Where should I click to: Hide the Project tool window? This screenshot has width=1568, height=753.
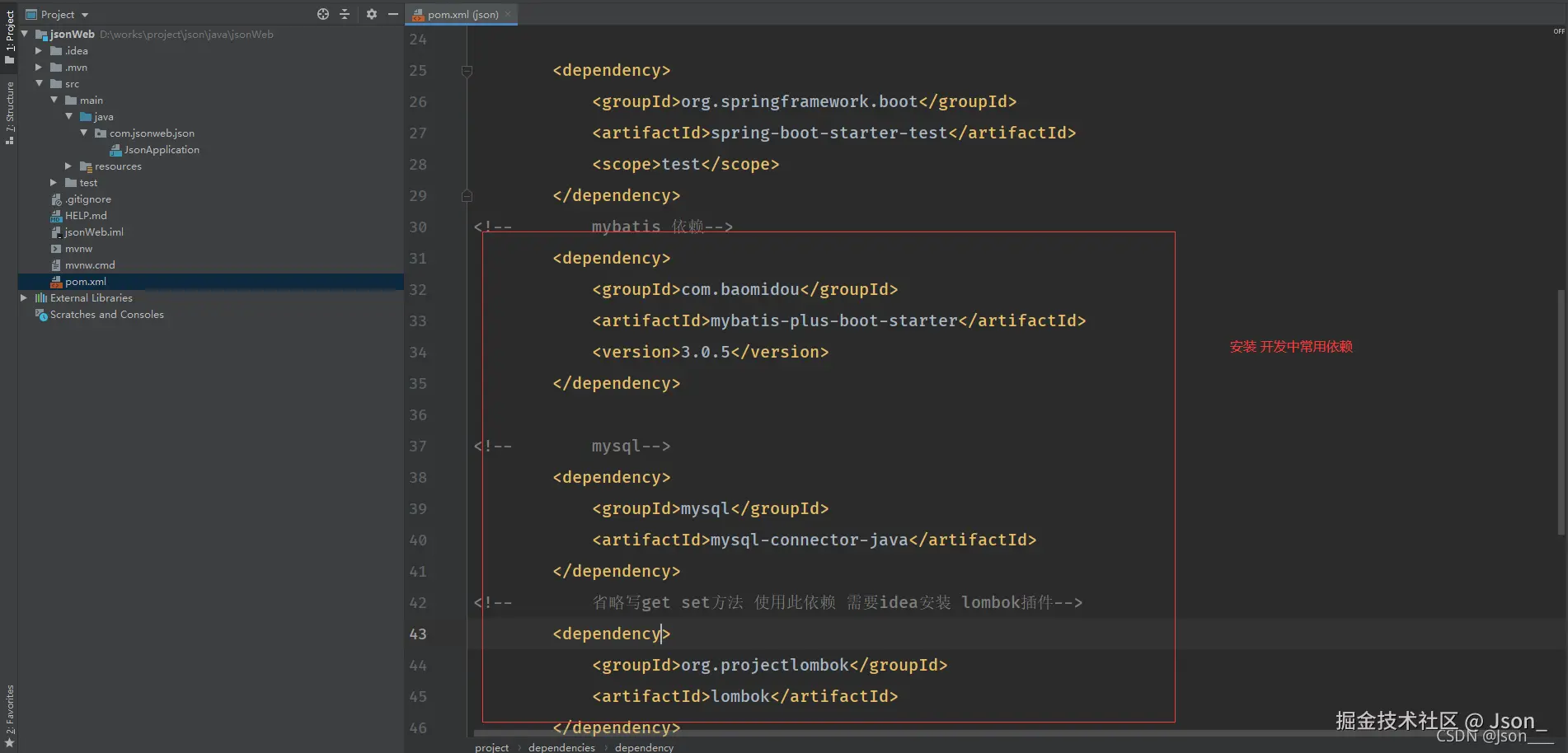(x=393, y=14)
